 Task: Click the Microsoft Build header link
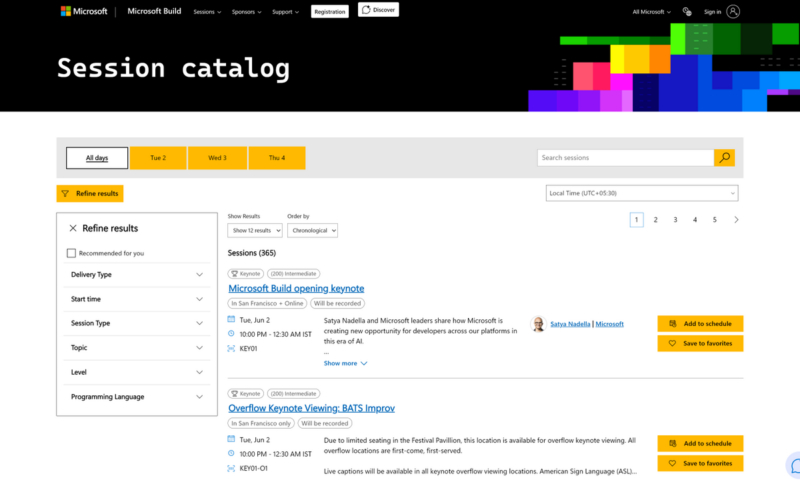pyautogui.click(x=154, y=11)
